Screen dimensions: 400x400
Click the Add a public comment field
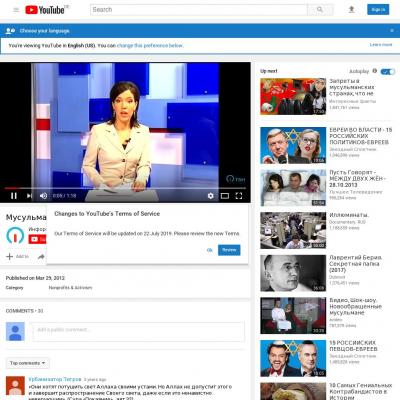(138, 332)
